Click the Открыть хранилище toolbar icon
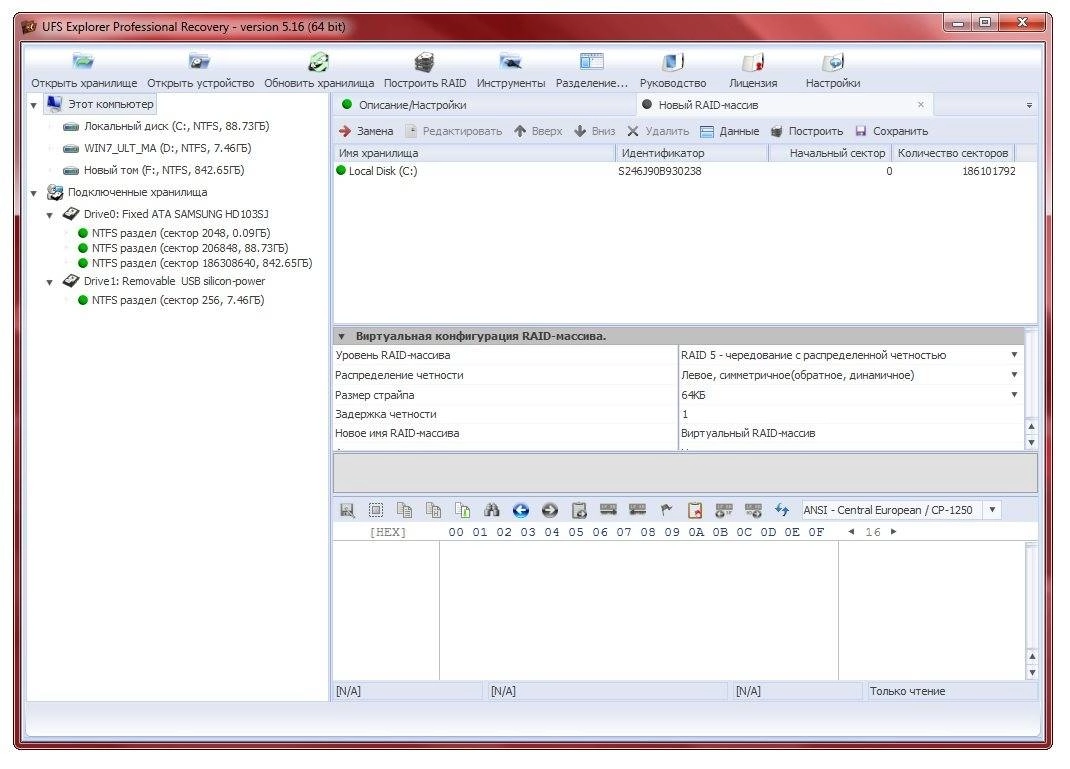 [83, 61]
